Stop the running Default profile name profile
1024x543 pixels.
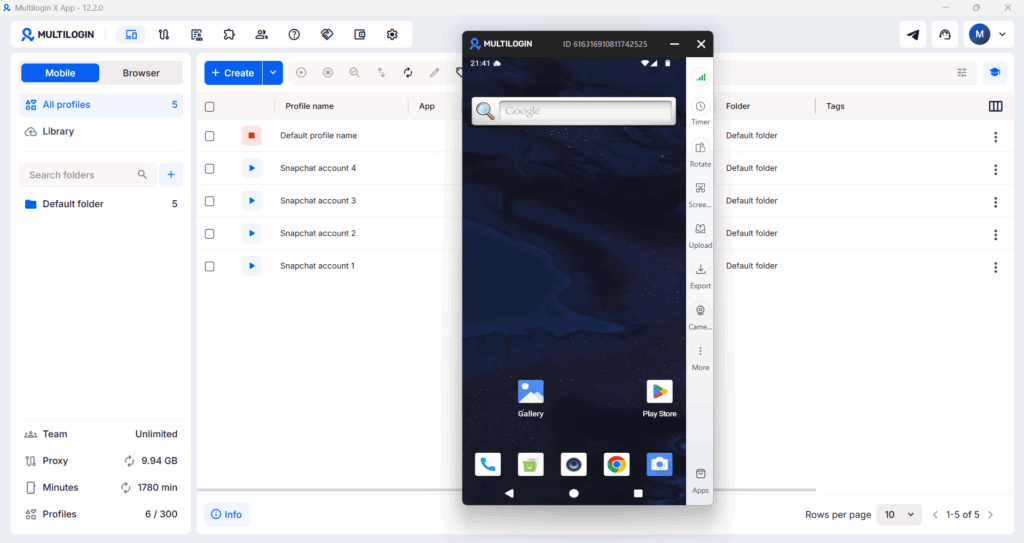(x=251, y=135)
